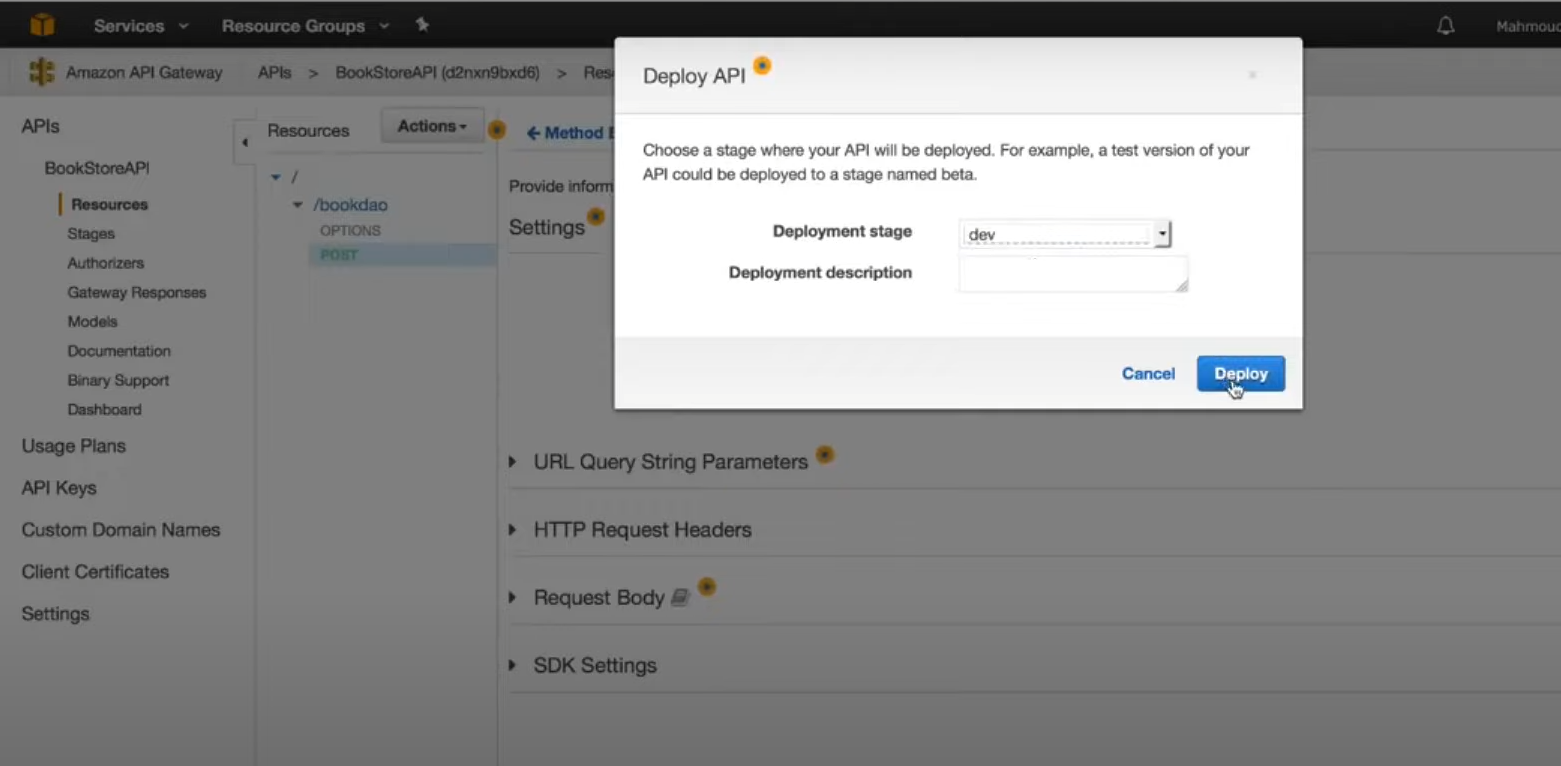
Task: Click help dot beside URL Query String Parameters
Action: [x=824, y=454]
